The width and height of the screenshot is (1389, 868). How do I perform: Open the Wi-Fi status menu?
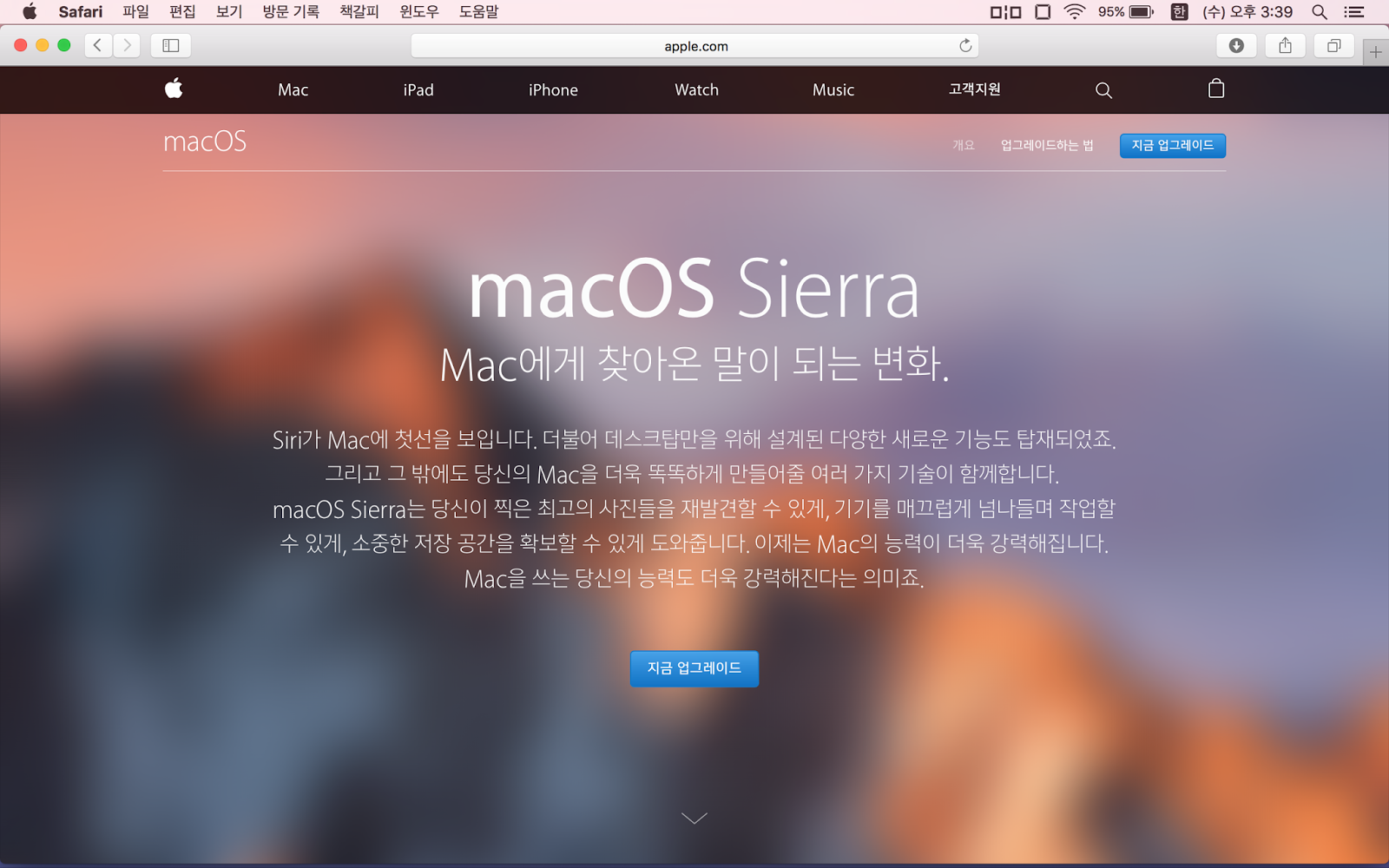point(1075,11)
